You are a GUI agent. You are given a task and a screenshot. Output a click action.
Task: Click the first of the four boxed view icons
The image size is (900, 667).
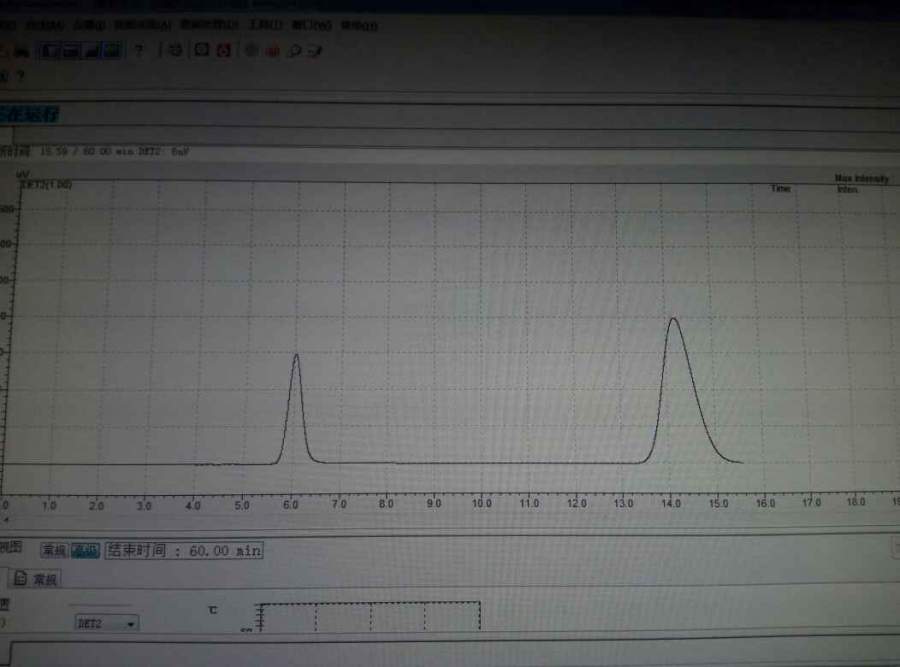(x=50, y=51)
